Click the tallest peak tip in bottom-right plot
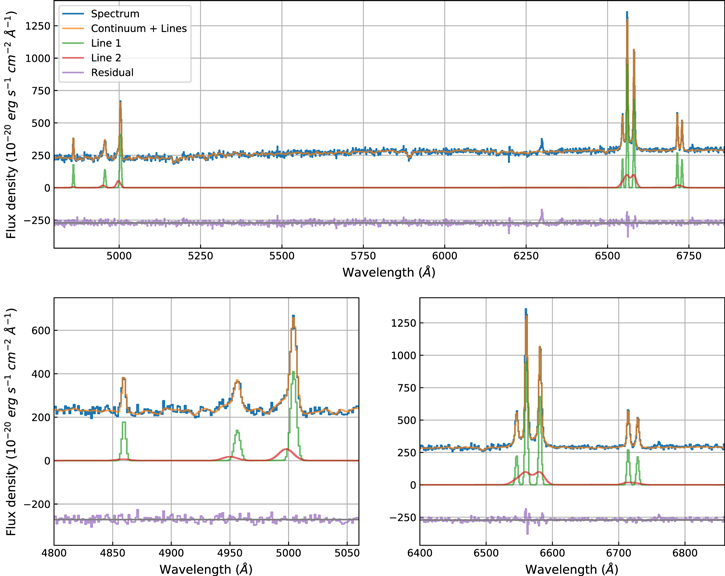The width and height of the screenshot is (725, 576). (x=526, y=310)
